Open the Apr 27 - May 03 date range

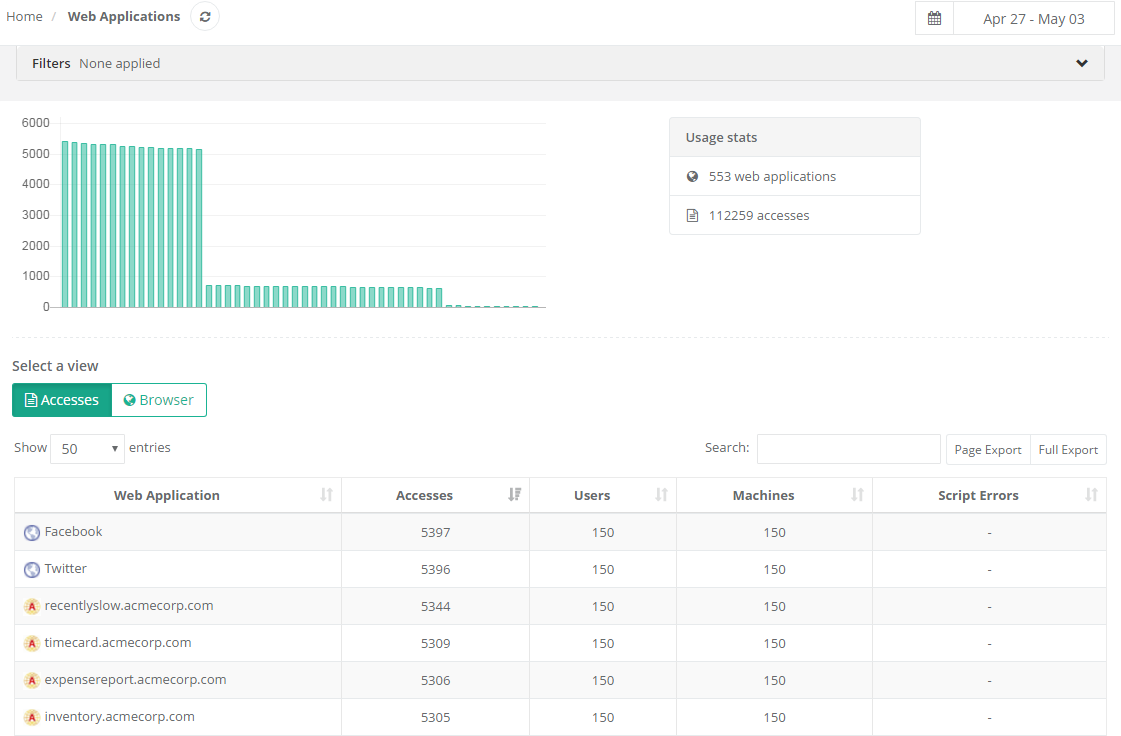click(x=1033, y=19)
